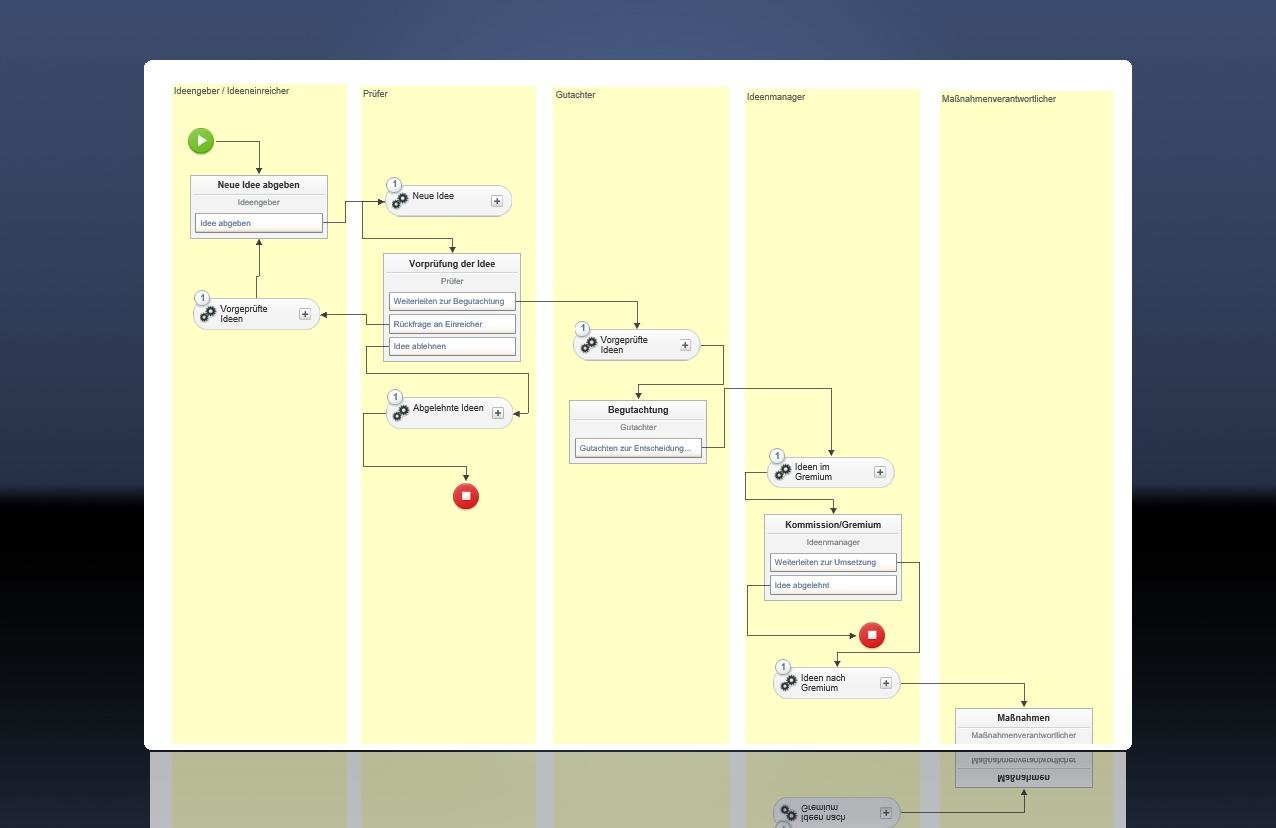The width and height of the screenshot is (1276, 828).
Task: Expand the Neue Idee subprocess
Action: coord(497,201)
